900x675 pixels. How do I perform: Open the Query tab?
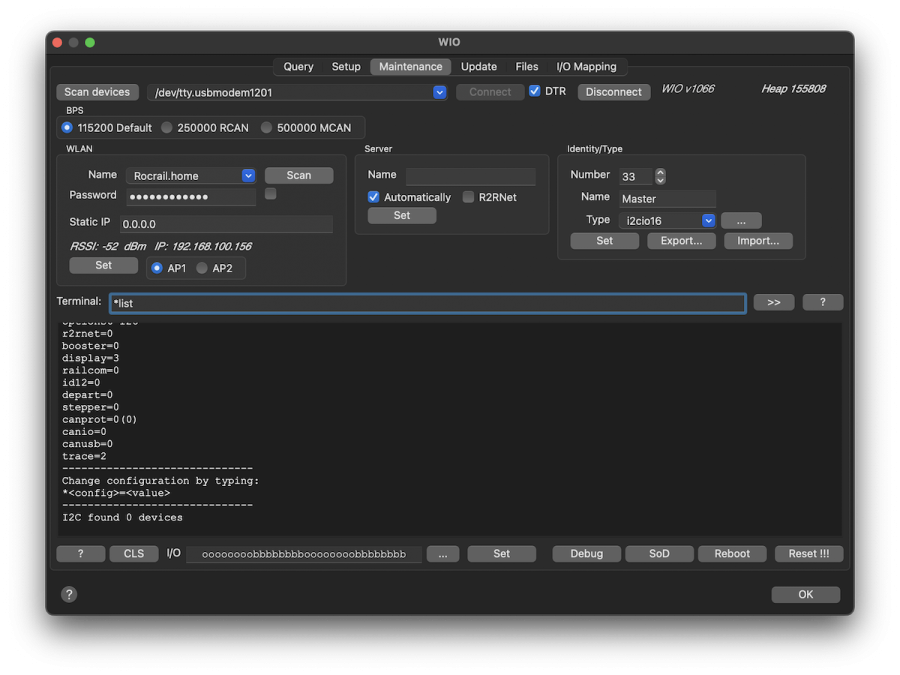(x=298, y=67)
